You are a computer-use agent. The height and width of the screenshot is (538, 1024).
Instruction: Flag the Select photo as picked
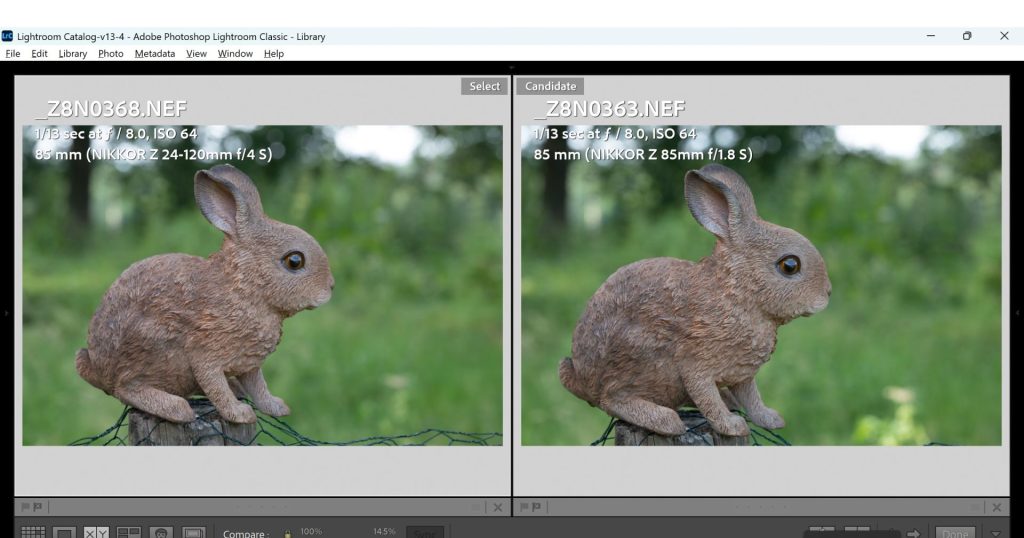(25, 507)
